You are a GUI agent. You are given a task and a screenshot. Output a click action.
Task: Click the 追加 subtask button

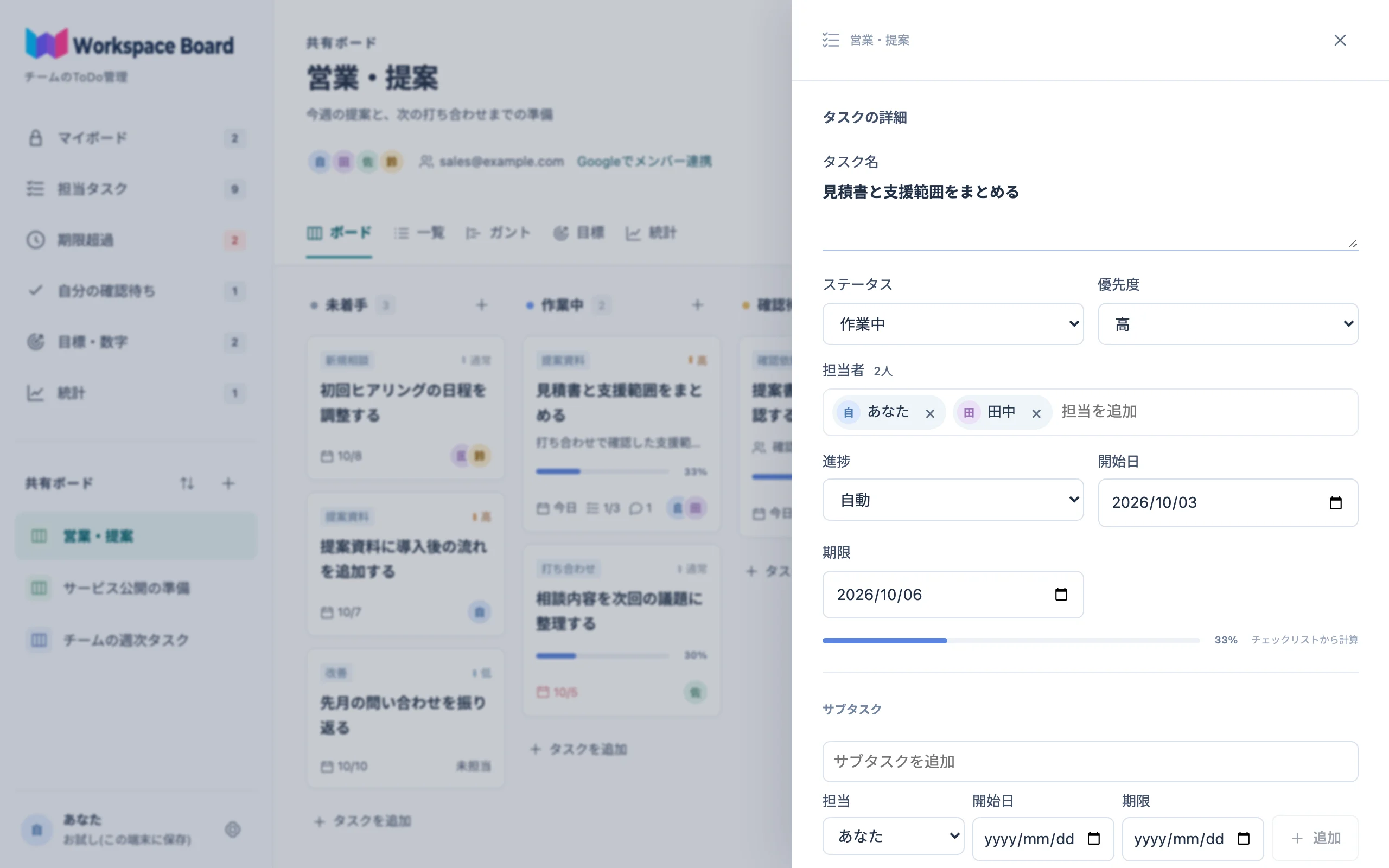[x=1315, y=838]
